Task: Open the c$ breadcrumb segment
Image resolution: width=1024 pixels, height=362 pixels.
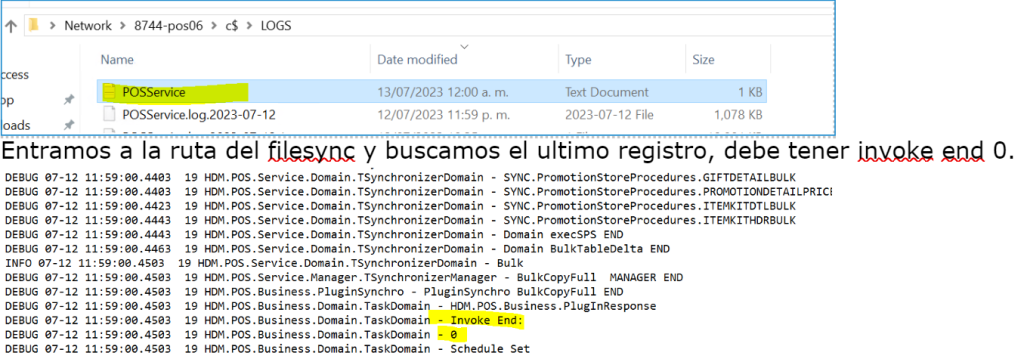Action: (x=233, y=26)
